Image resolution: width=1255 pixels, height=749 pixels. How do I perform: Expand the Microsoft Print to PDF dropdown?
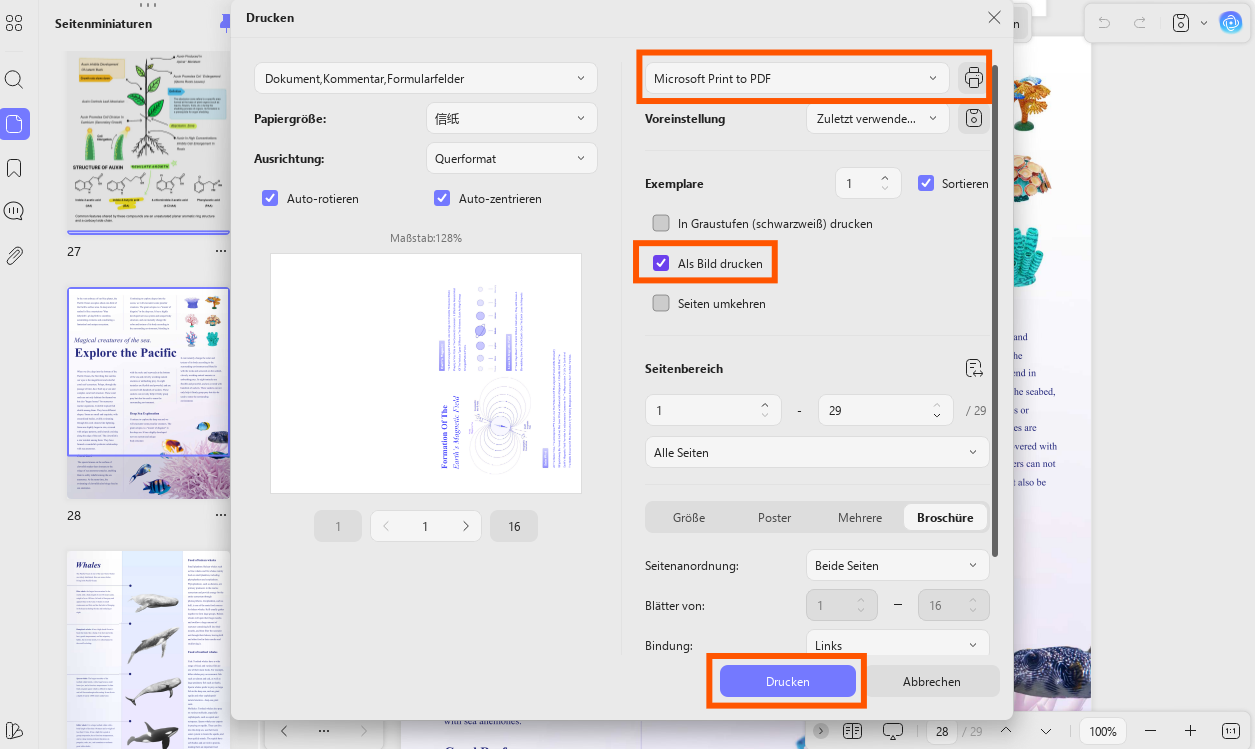click(x=796, y=78)
